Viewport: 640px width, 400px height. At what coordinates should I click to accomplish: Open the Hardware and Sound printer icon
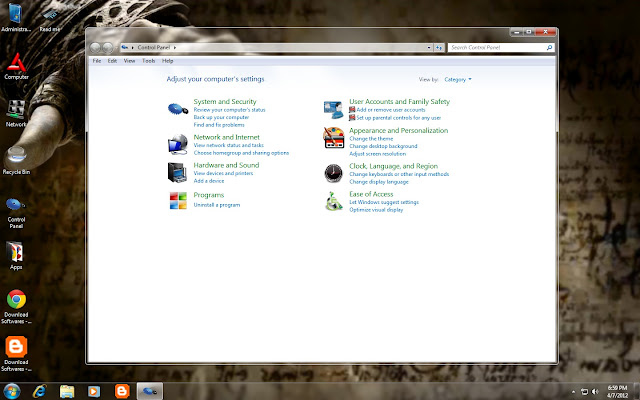[177, 172]
